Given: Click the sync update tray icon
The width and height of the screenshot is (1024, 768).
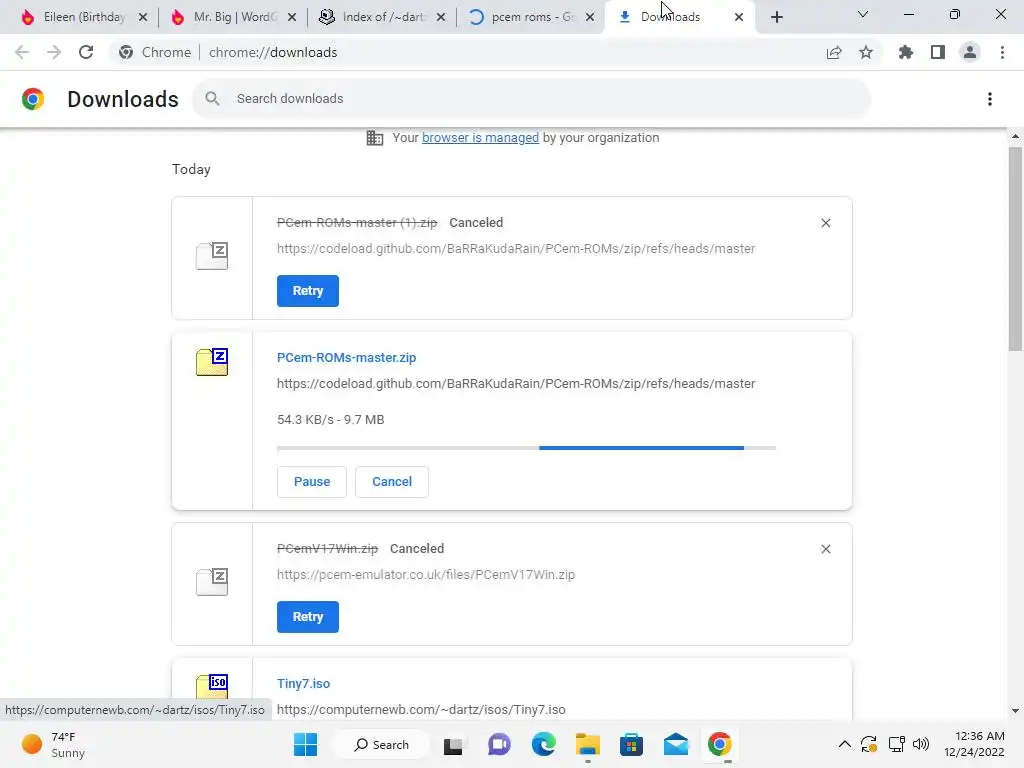Looking at the screenshot, I should click(x=869, y=744).
